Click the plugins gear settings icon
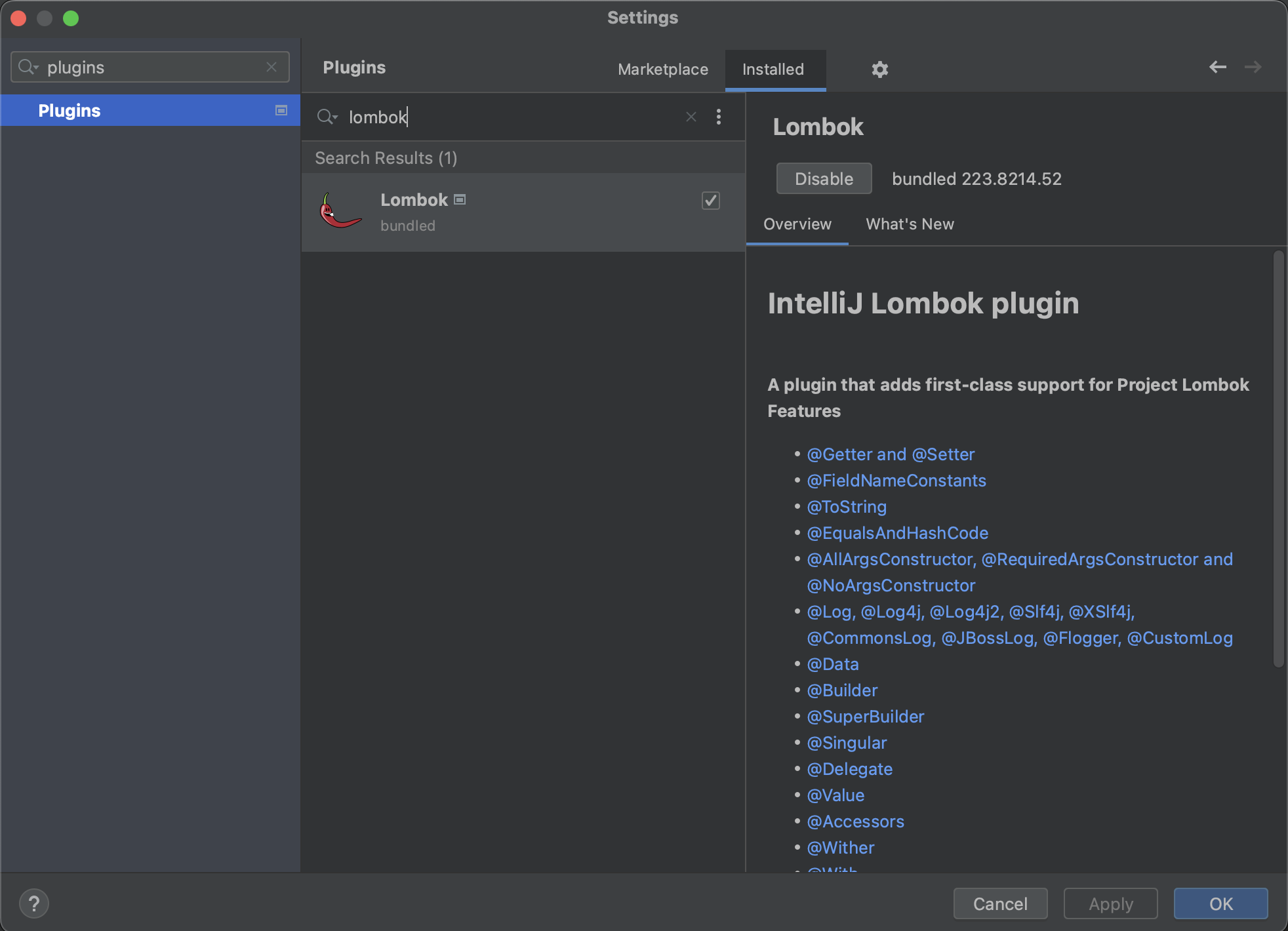This screenshot has width=1288, height=931. tap(879, 69)
